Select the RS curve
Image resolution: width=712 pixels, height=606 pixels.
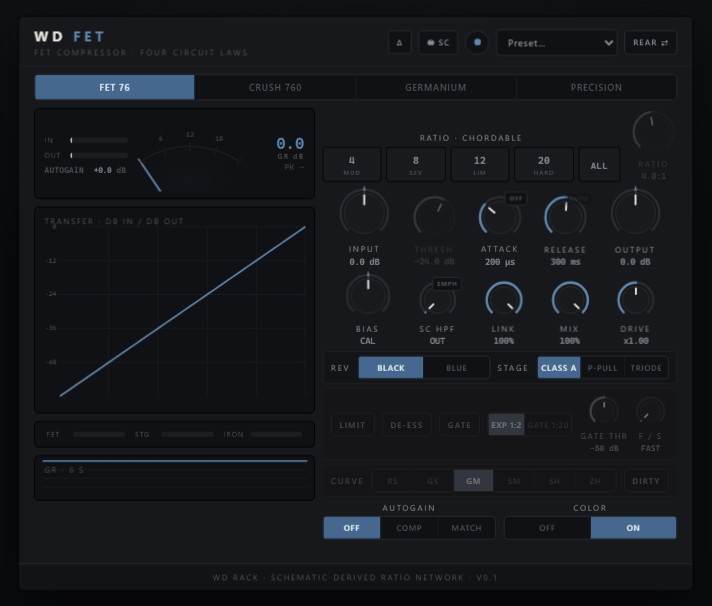pos(392,481)
